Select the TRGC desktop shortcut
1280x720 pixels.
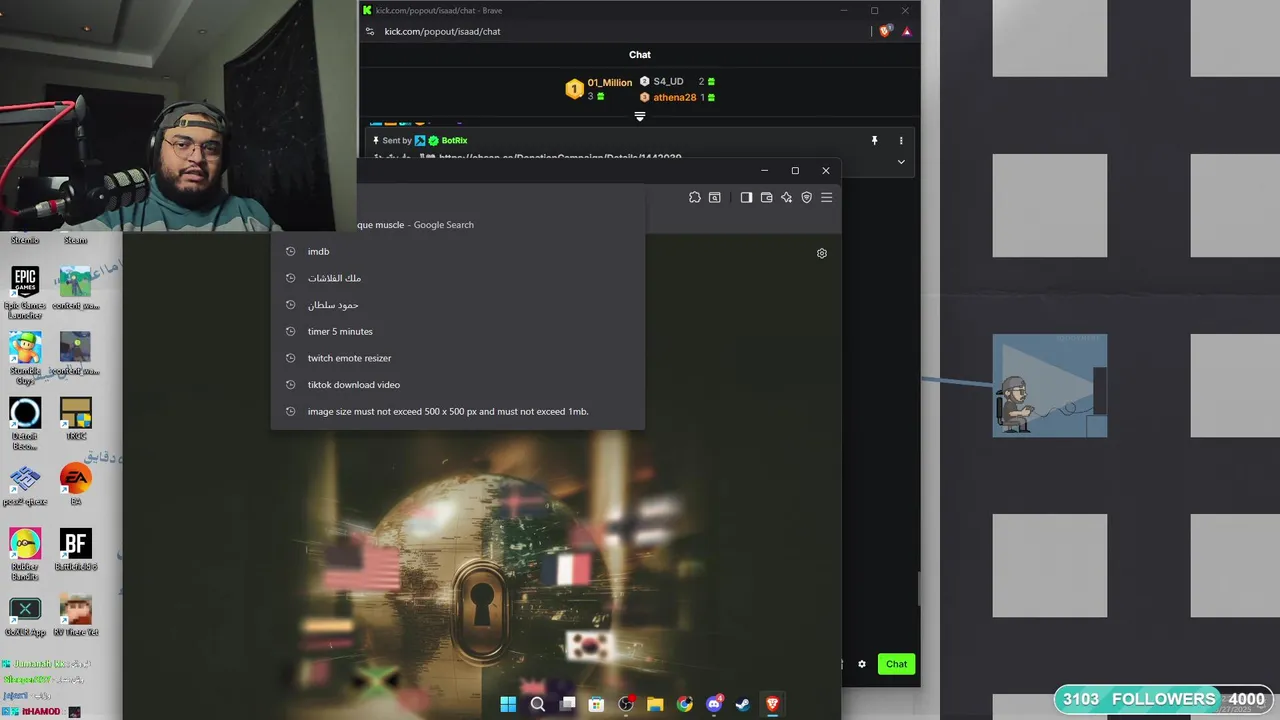(x=76, y=419)
